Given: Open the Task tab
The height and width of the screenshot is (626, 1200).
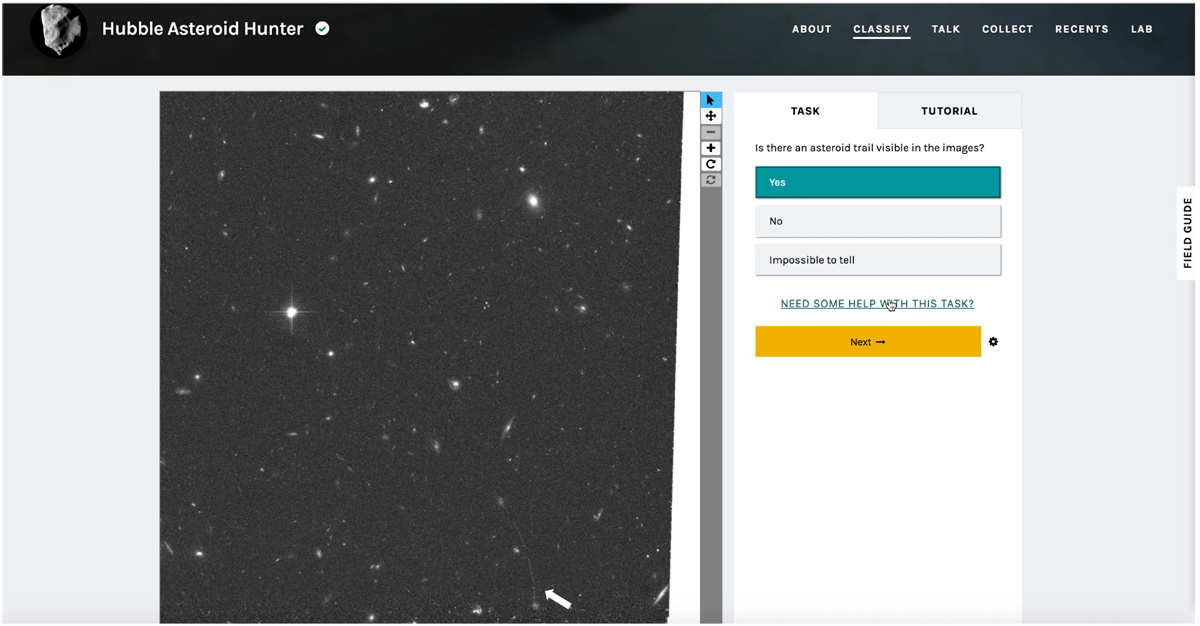Looking at the screenshot, I should (805, 111).
